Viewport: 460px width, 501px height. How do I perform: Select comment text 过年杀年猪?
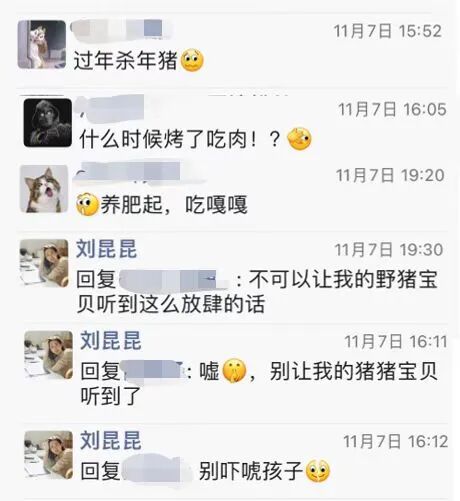click(x=125, y=61)
